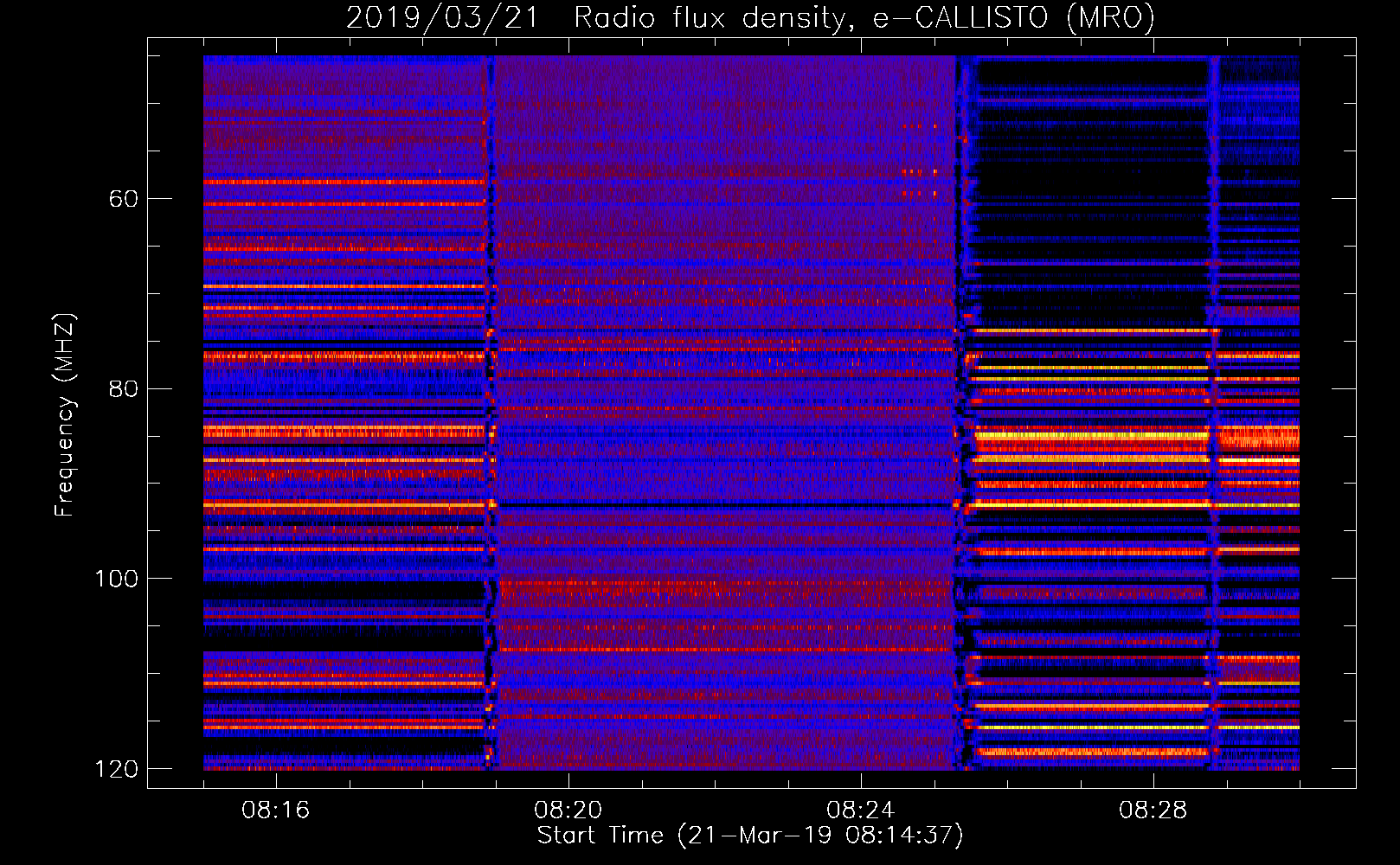The width and height of the screenshot is (1400, 865).
Task: Click the "08:28" time tick label
Action: pos(1153,811)
